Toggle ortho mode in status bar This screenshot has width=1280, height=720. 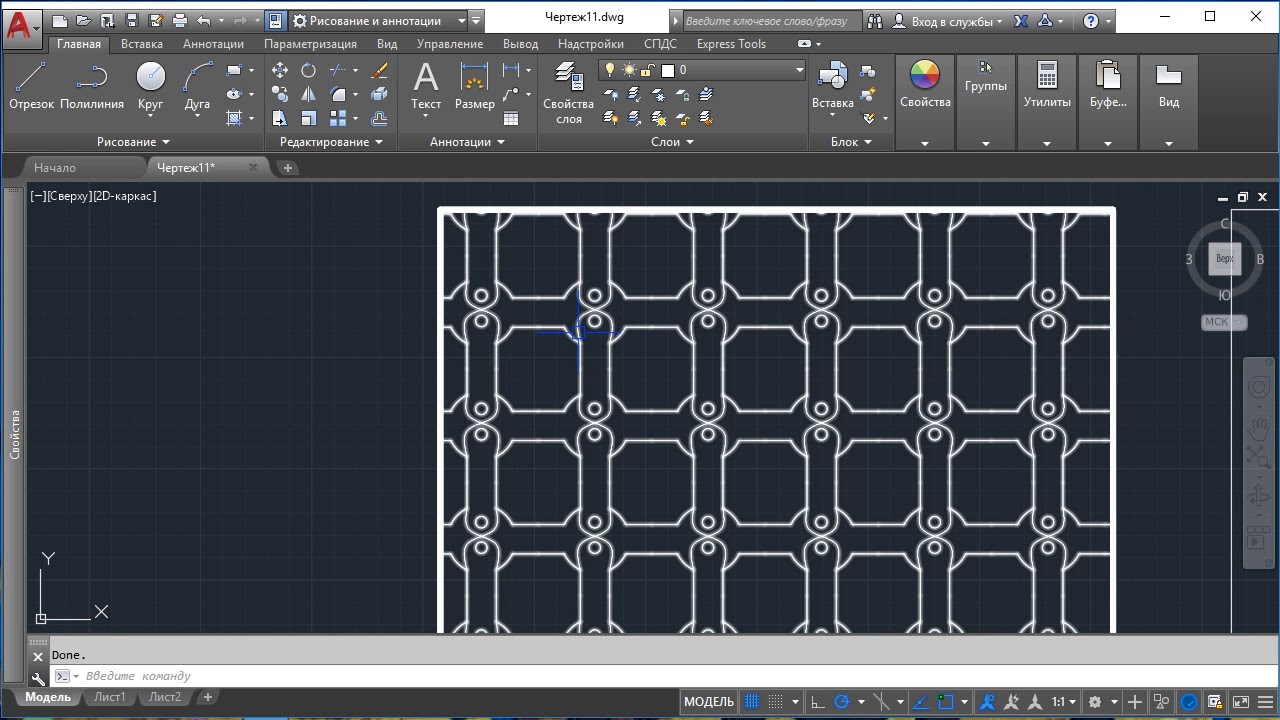click(817, 702)
